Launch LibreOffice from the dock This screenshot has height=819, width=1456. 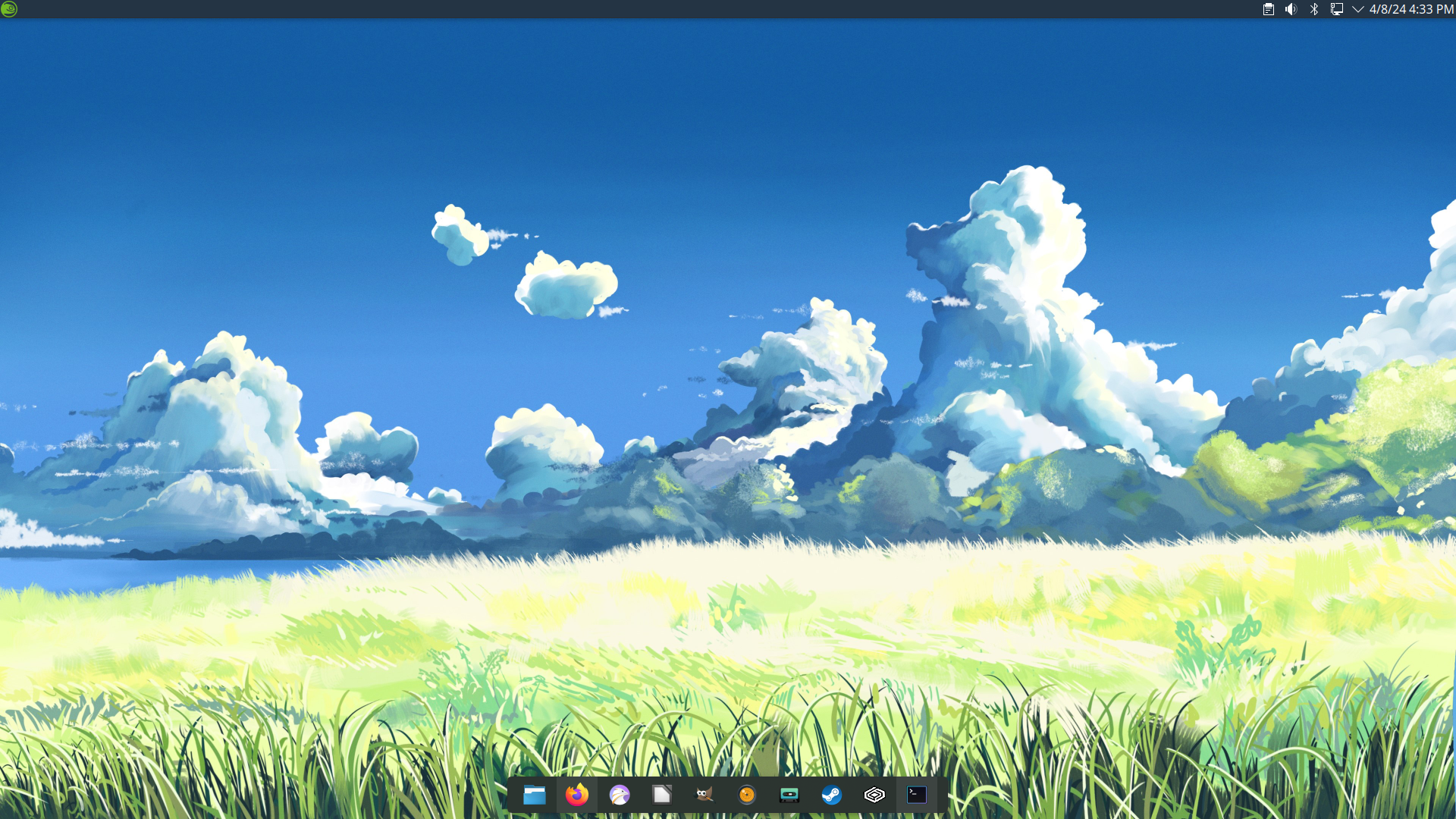pyautogui.click(x=662, y=795)
